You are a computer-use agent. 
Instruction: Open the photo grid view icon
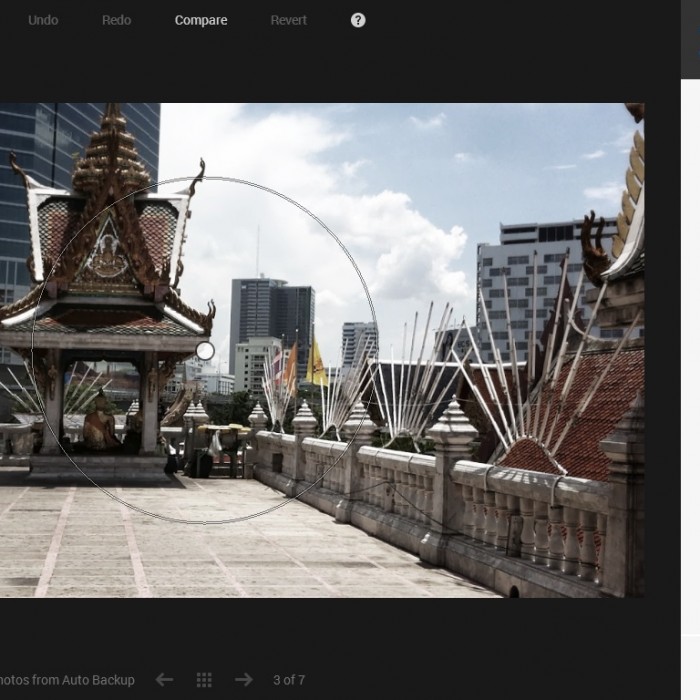(x=204, y=680)
